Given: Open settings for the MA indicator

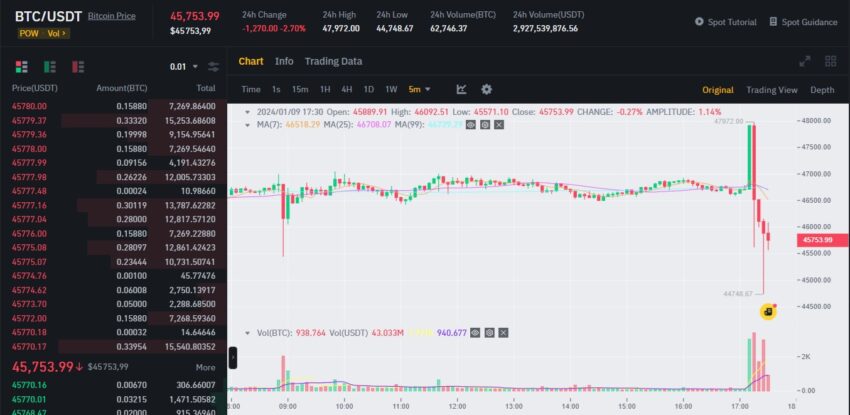Looking at the screenshot, I should point(485,125).
